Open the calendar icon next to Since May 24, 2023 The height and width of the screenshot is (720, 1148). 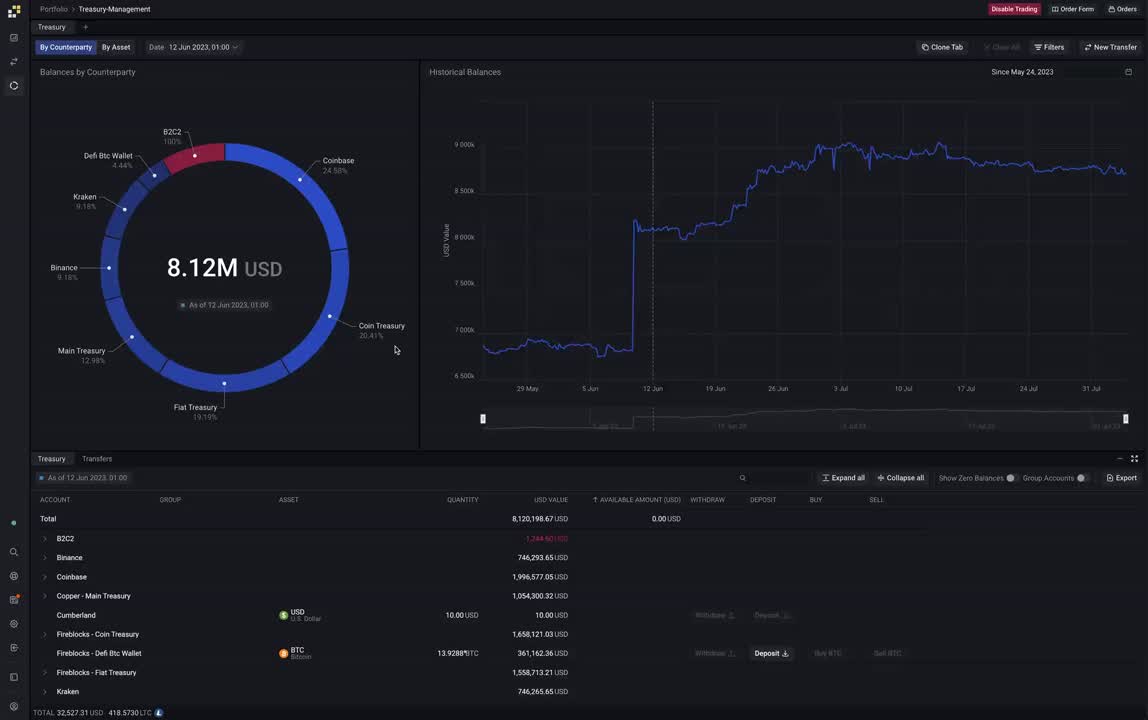coord(1128,71)
